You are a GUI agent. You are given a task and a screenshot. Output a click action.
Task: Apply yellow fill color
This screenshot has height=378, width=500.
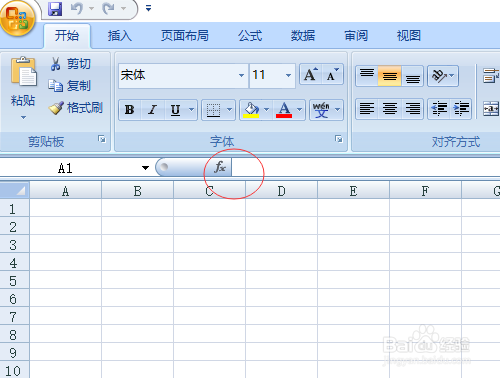click(251, 110)
